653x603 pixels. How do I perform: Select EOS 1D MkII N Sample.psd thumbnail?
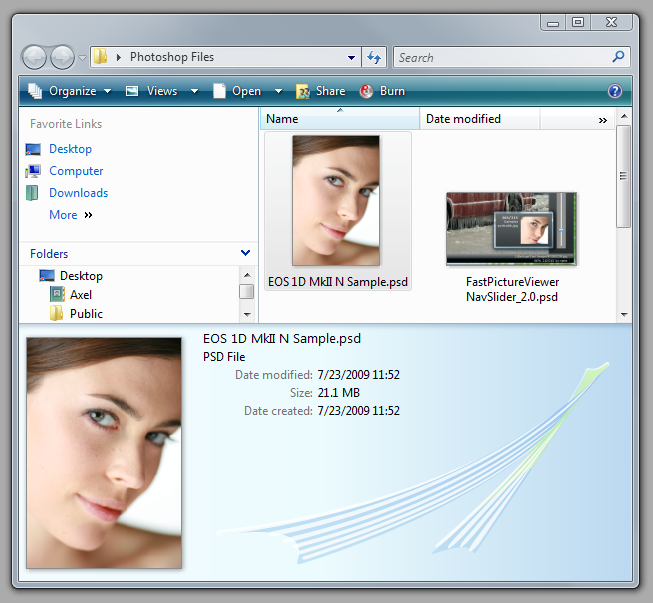coord(336,200)
